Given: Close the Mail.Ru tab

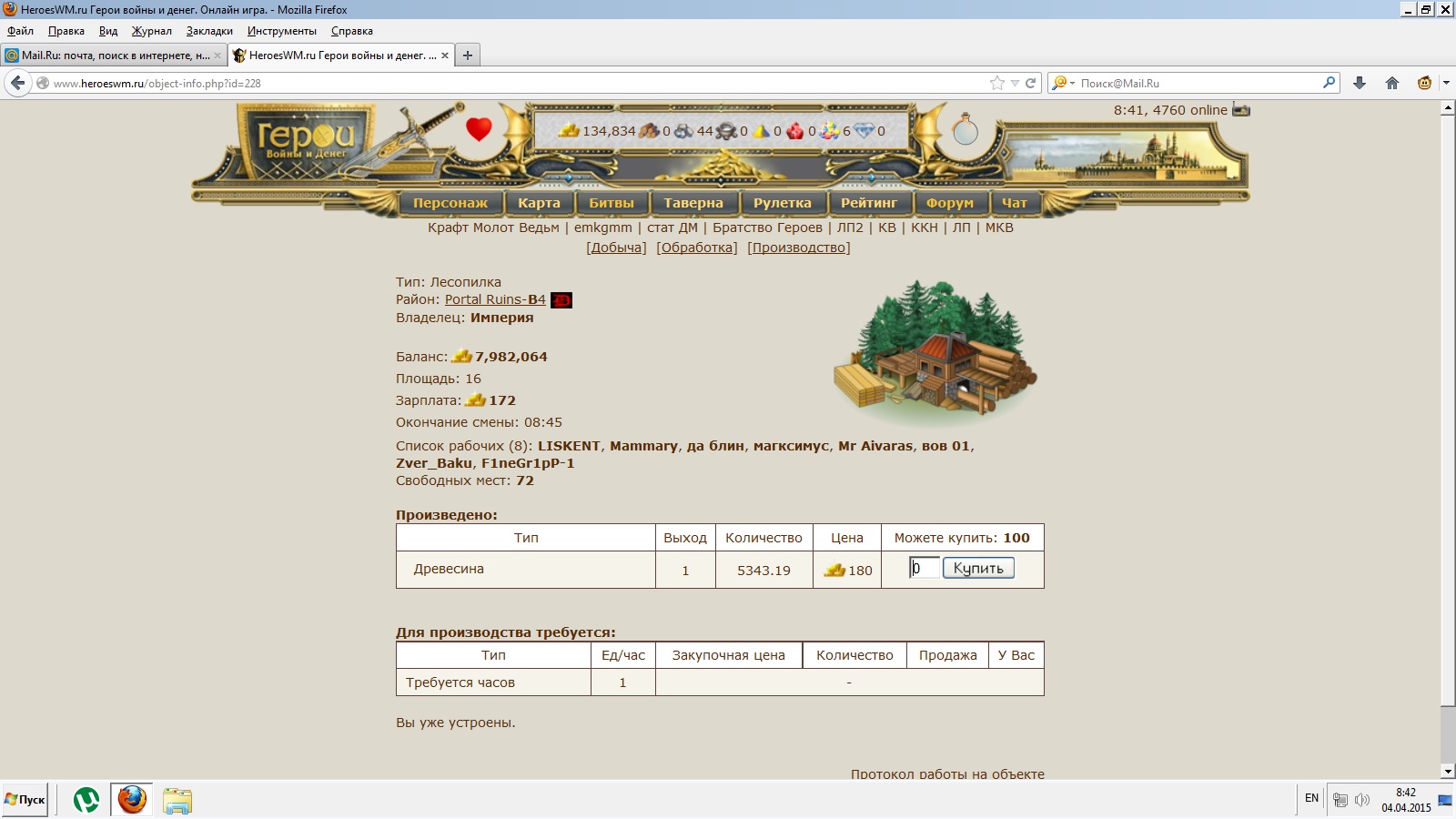Looking at the screenshot, I should [217, 56].
